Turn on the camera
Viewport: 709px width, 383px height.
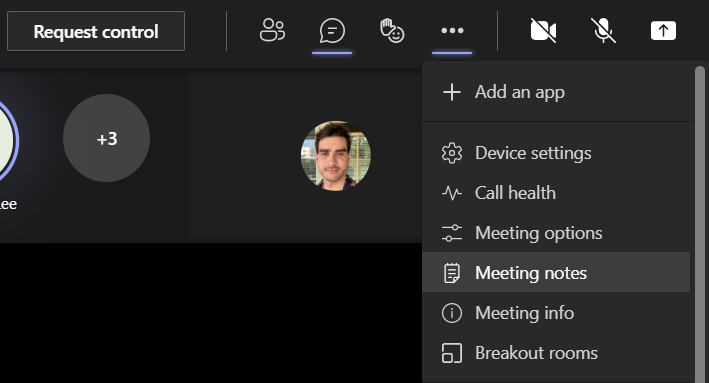coord(543,31)
